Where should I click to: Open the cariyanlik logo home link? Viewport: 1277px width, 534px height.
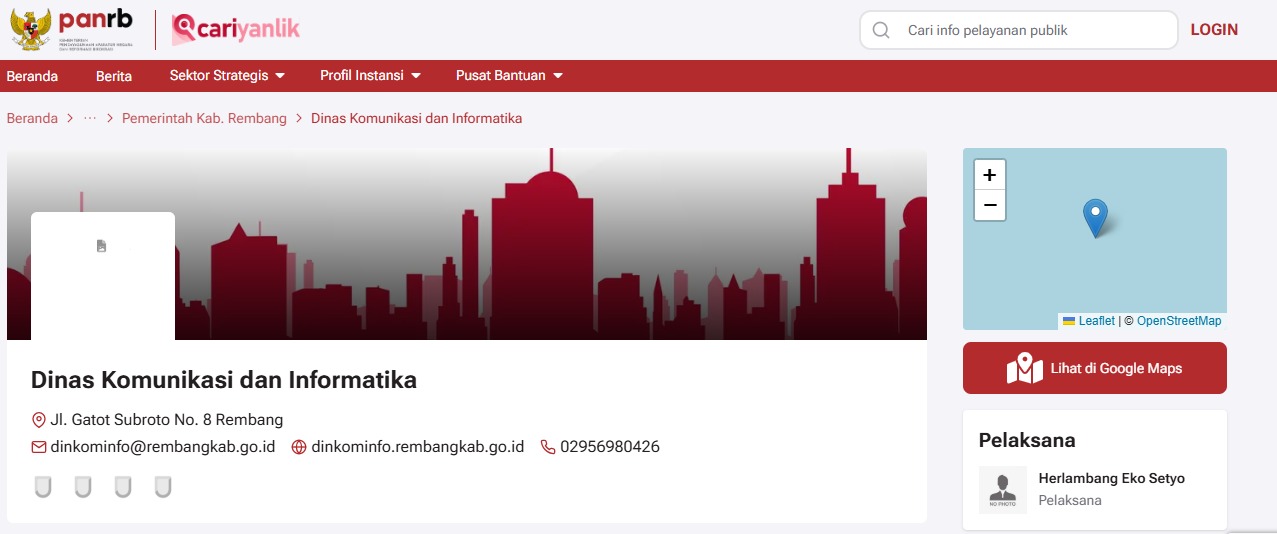point(236,30)
